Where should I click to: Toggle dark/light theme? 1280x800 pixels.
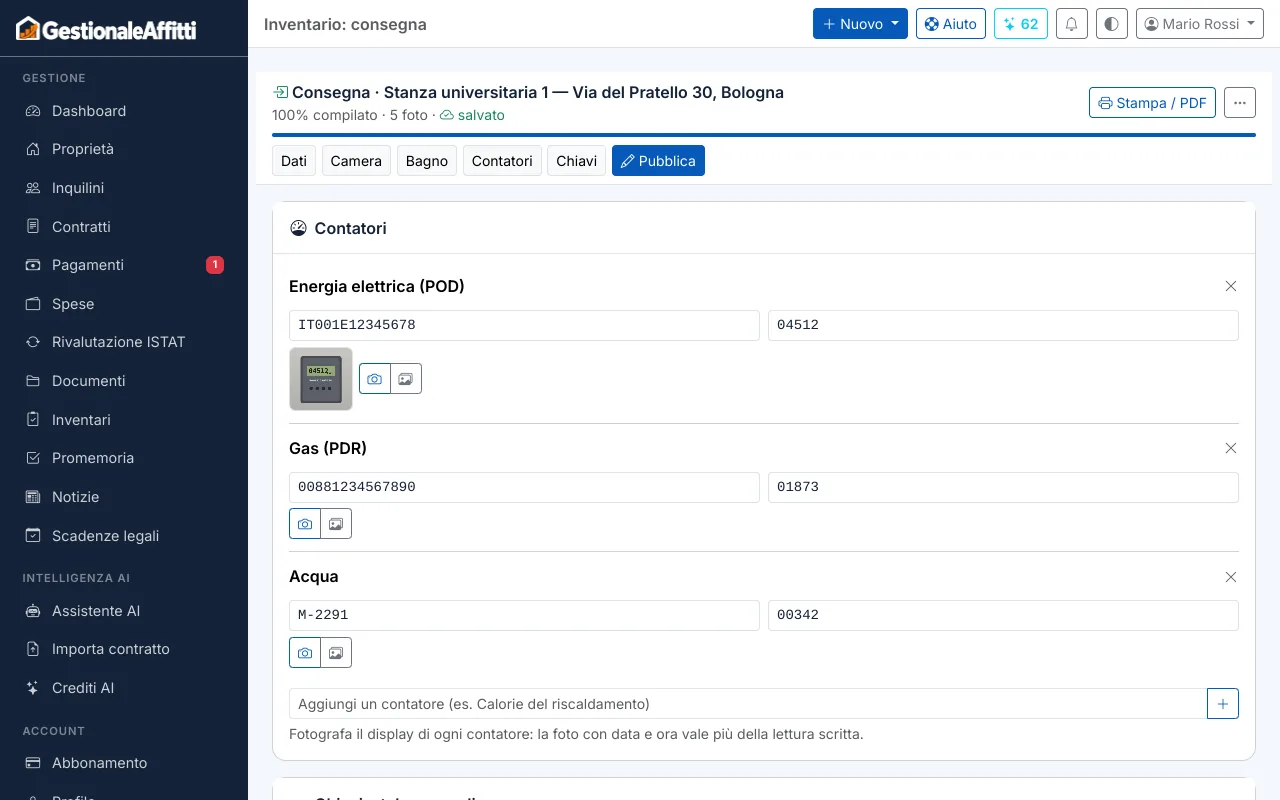coord(1112,24)
